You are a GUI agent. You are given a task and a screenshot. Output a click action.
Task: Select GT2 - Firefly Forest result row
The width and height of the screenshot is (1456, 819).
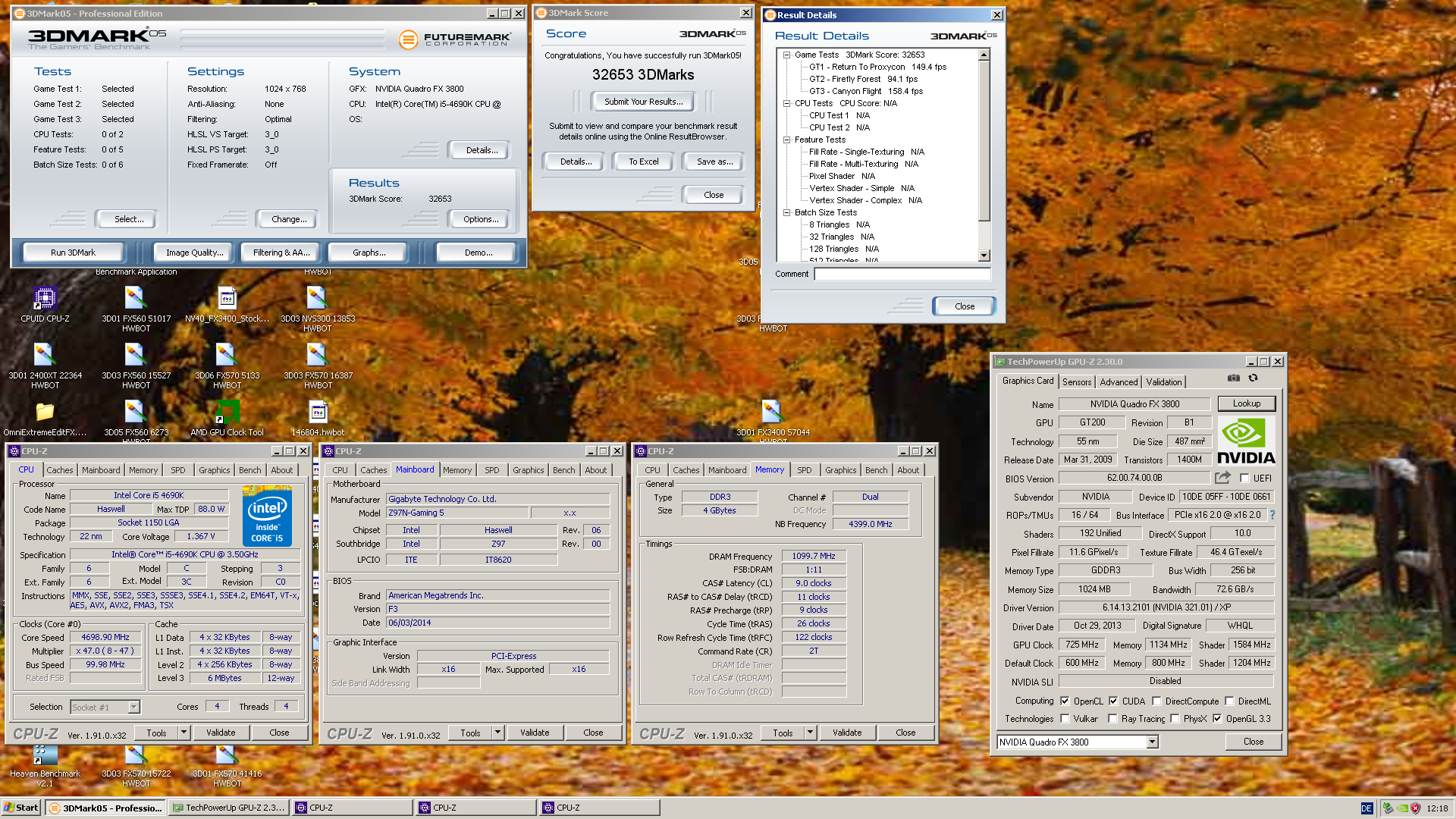[863, 79]
